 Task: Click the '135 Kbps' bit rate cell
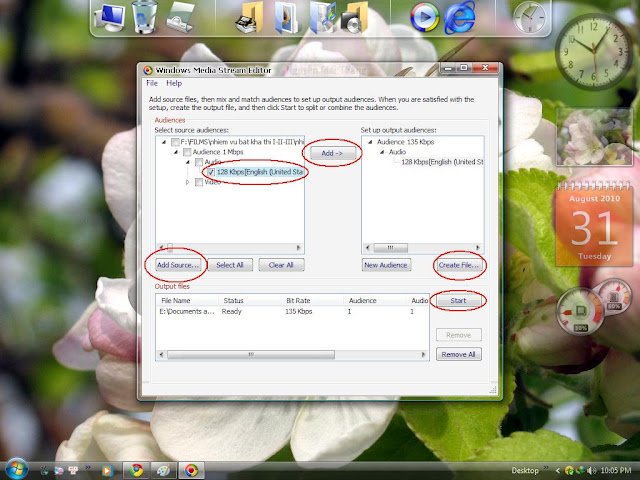299,311
